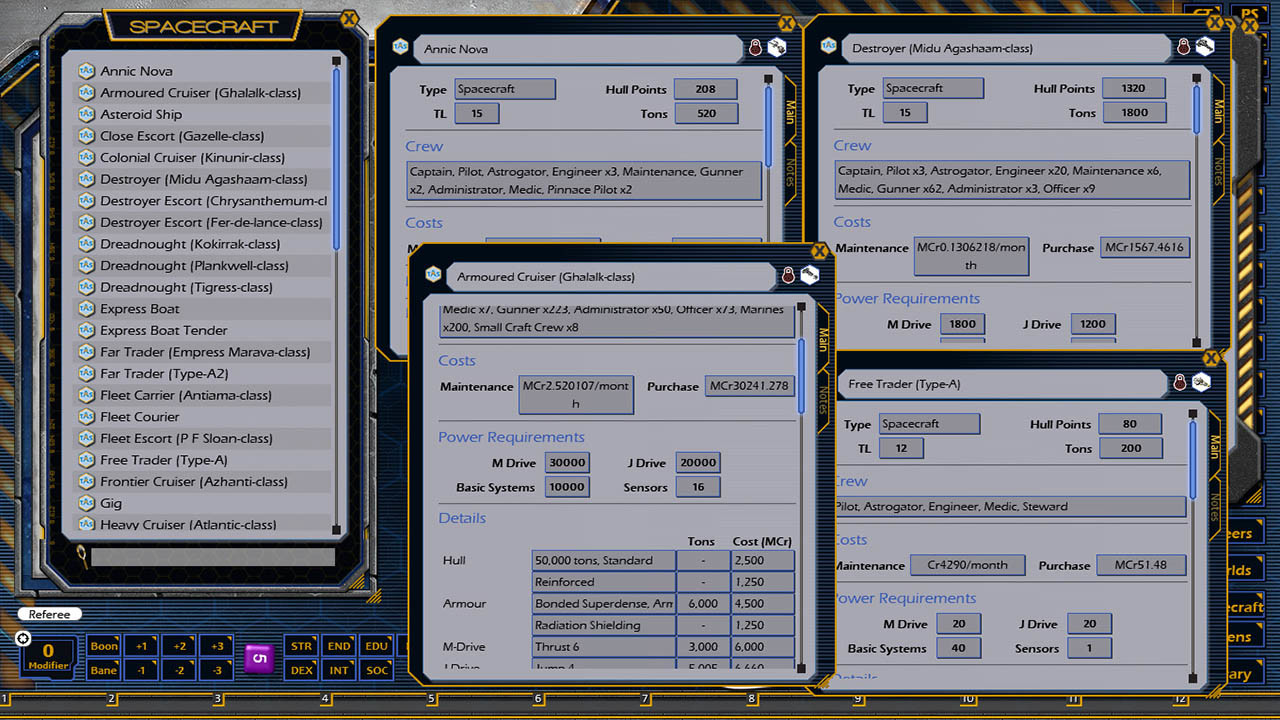Click the spacecraft icon beside the Free Trader title

coord(1203,382)
